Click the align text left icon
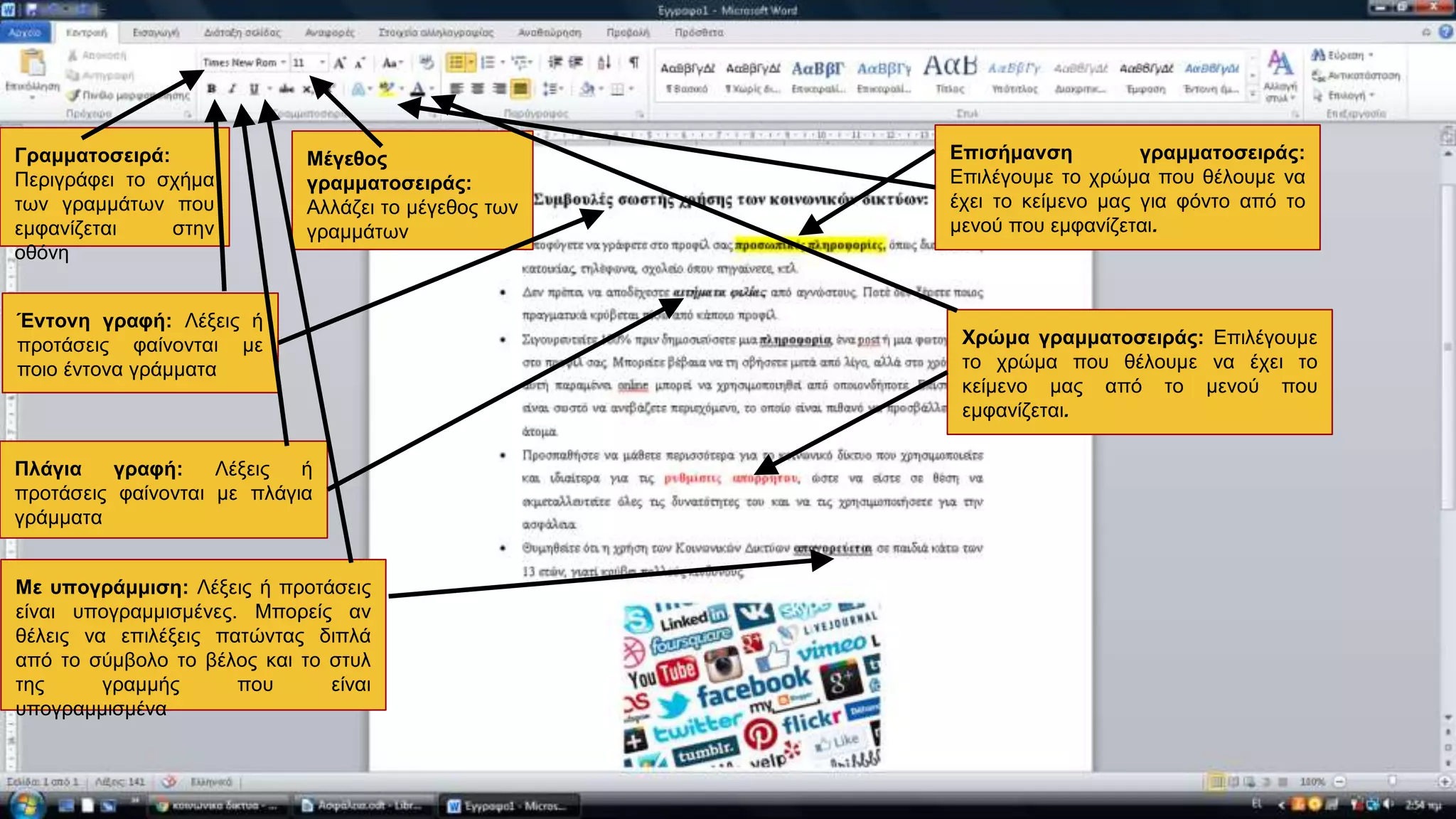 456,89
